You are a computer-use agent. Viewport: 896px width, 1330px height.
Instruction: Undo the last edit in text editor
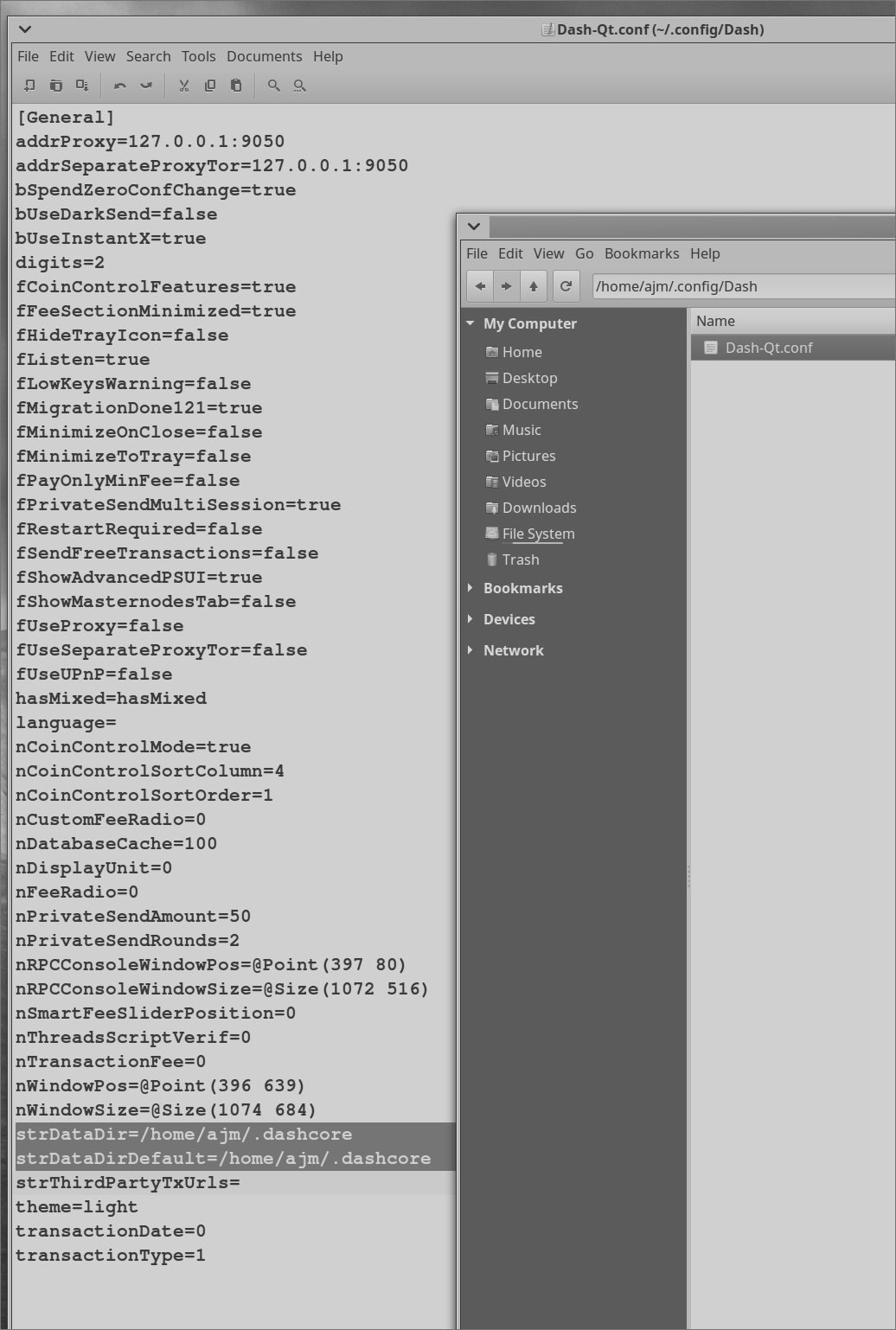120,86
